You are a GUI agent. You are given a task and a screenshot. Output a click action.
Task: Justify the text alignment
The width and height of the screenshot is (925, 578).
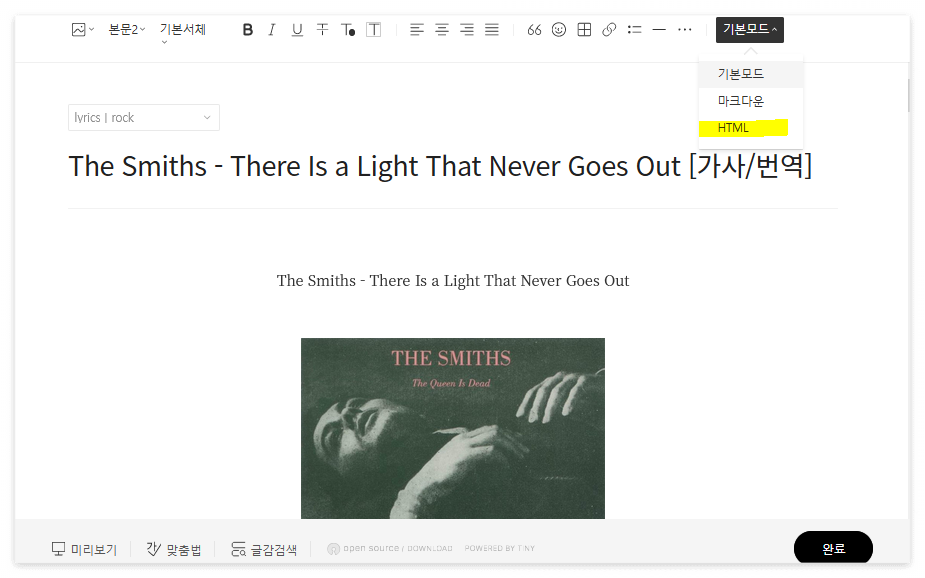(x=492, y=29)
